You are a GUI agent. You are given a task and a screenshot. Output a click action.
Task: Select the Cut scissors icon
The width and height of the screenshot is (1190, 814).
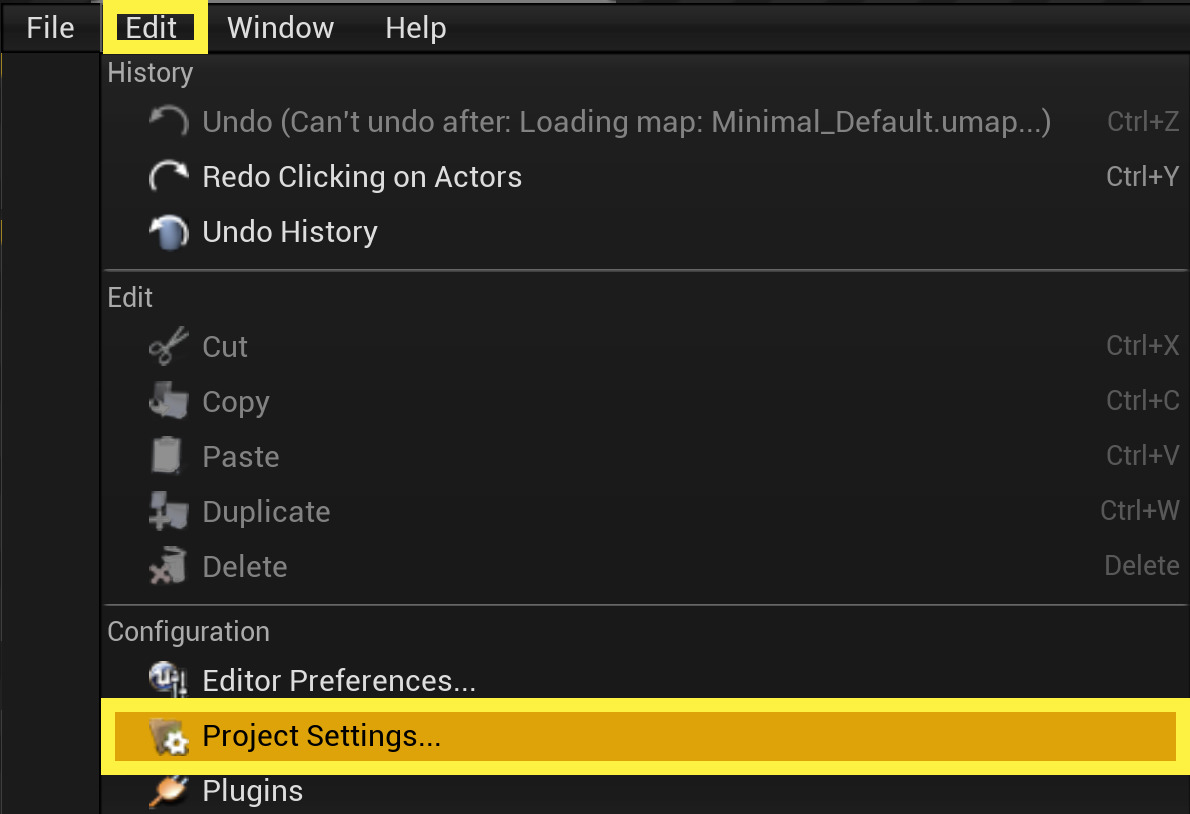pos(168,346)
